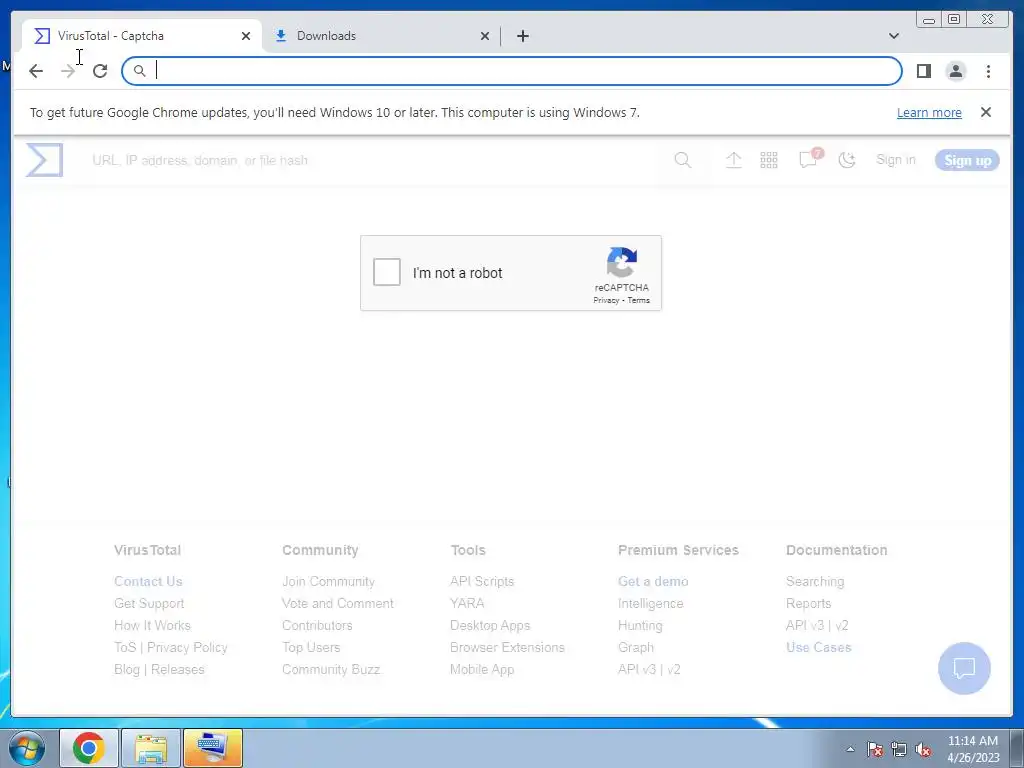1024x768 pixels.
Task: Open the apps grid icon
Action: (x=769, y=160)
